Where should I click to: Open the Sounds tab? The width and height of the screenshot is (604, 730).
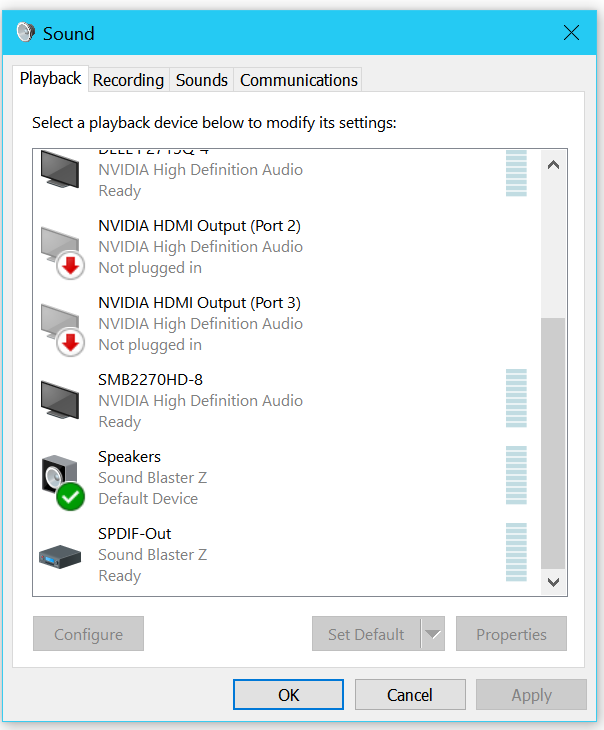click(202, 80)
